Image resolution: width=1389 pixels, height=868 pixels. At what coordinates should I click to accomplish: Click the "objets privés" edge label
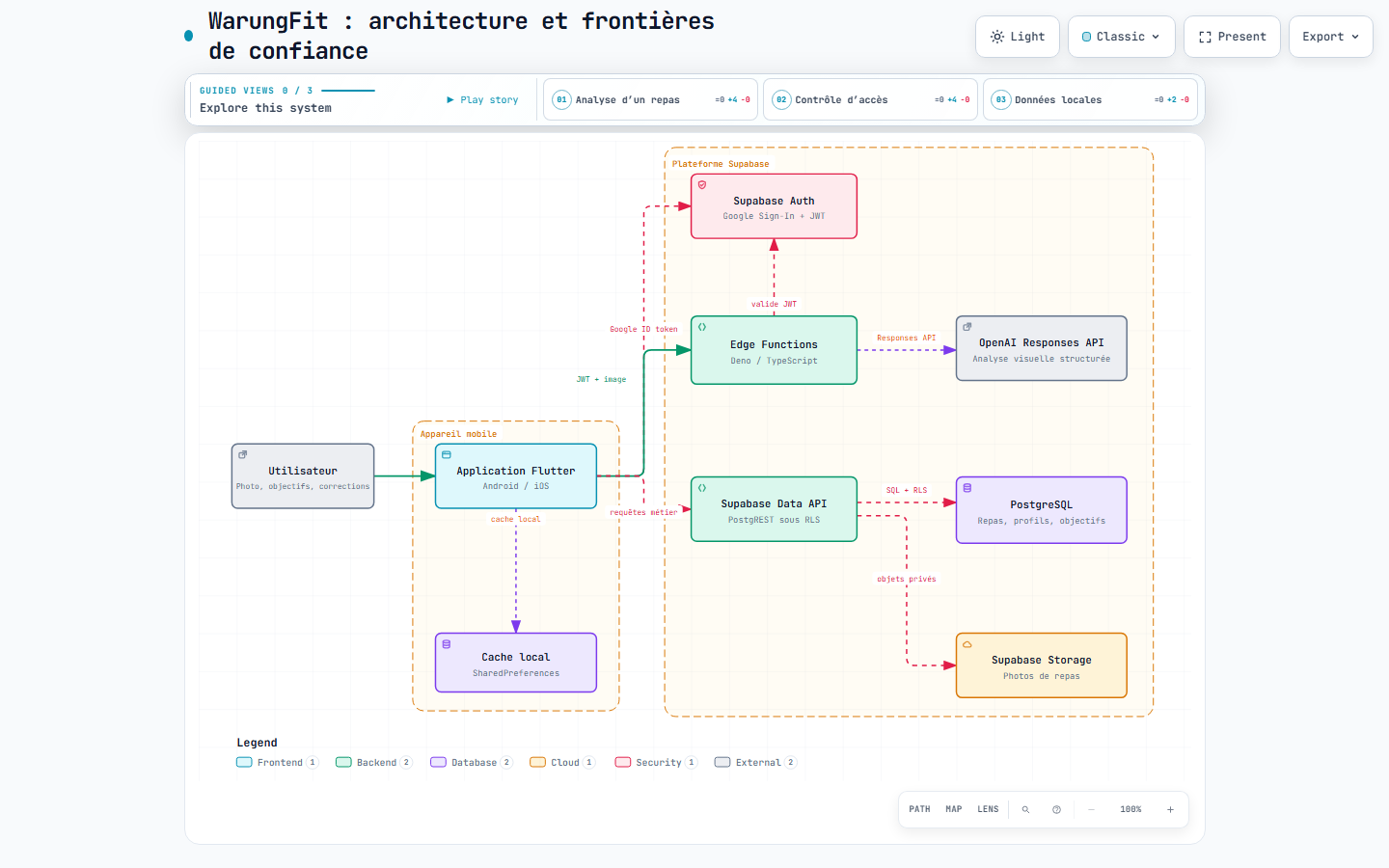[907, 580]
